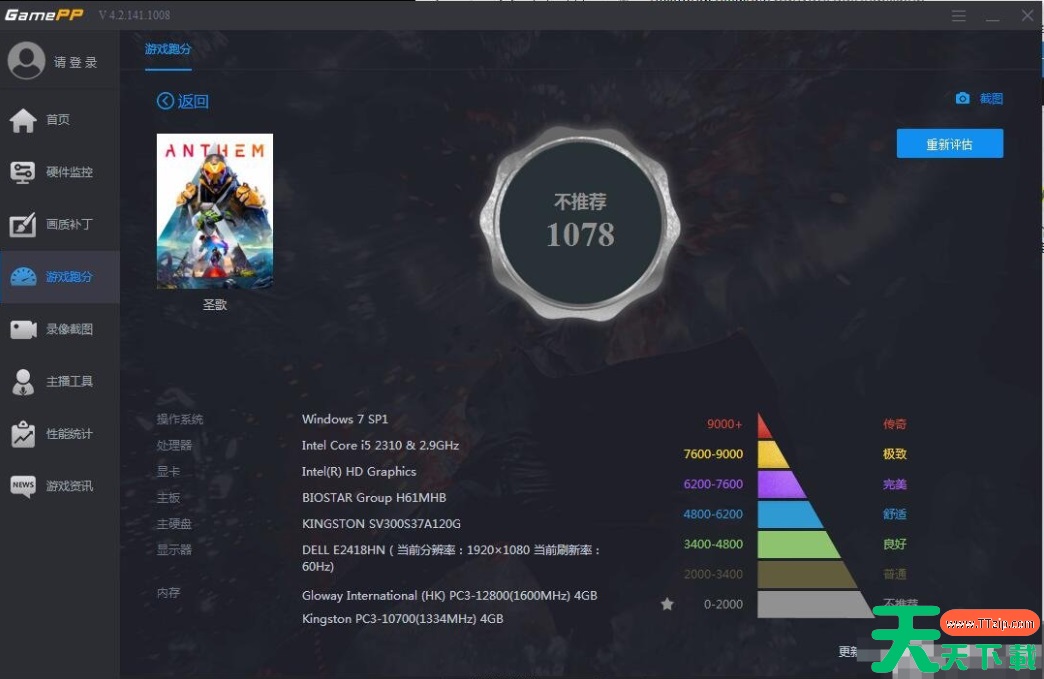Click the red 9000+ pyramid tier

(764, 426)
